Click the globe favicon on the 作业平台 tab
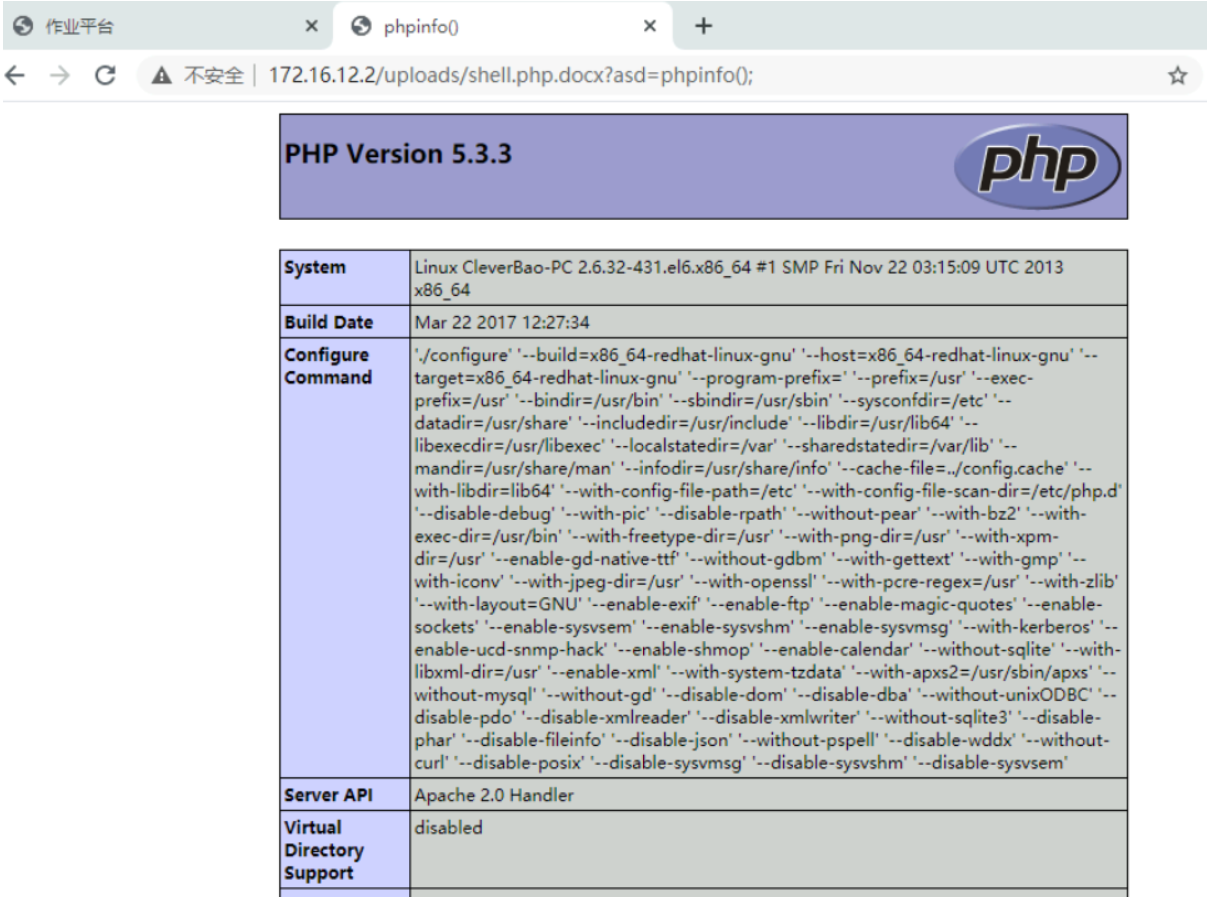Image resolution: width=1207 pixels, height=922 pixels. coord(22,26)
